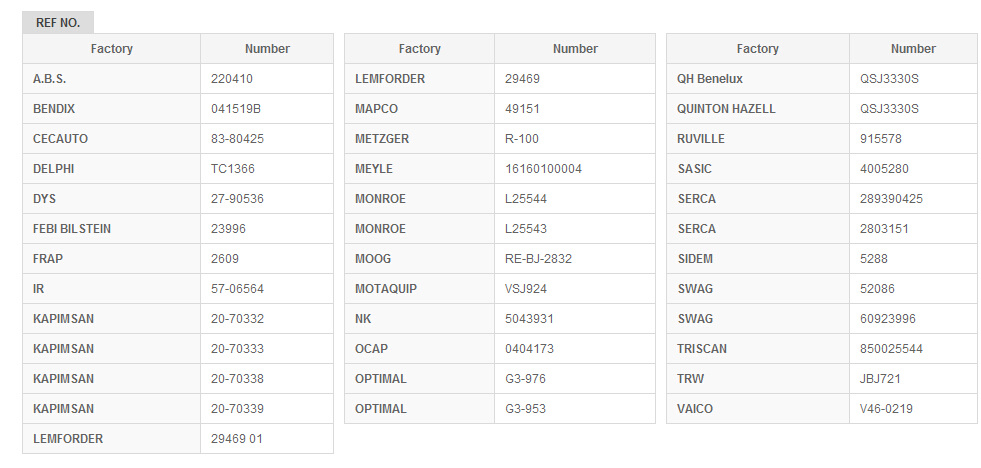Click MEYLE number 16160100004
The image size is (981, 468).
pos(575,169)
